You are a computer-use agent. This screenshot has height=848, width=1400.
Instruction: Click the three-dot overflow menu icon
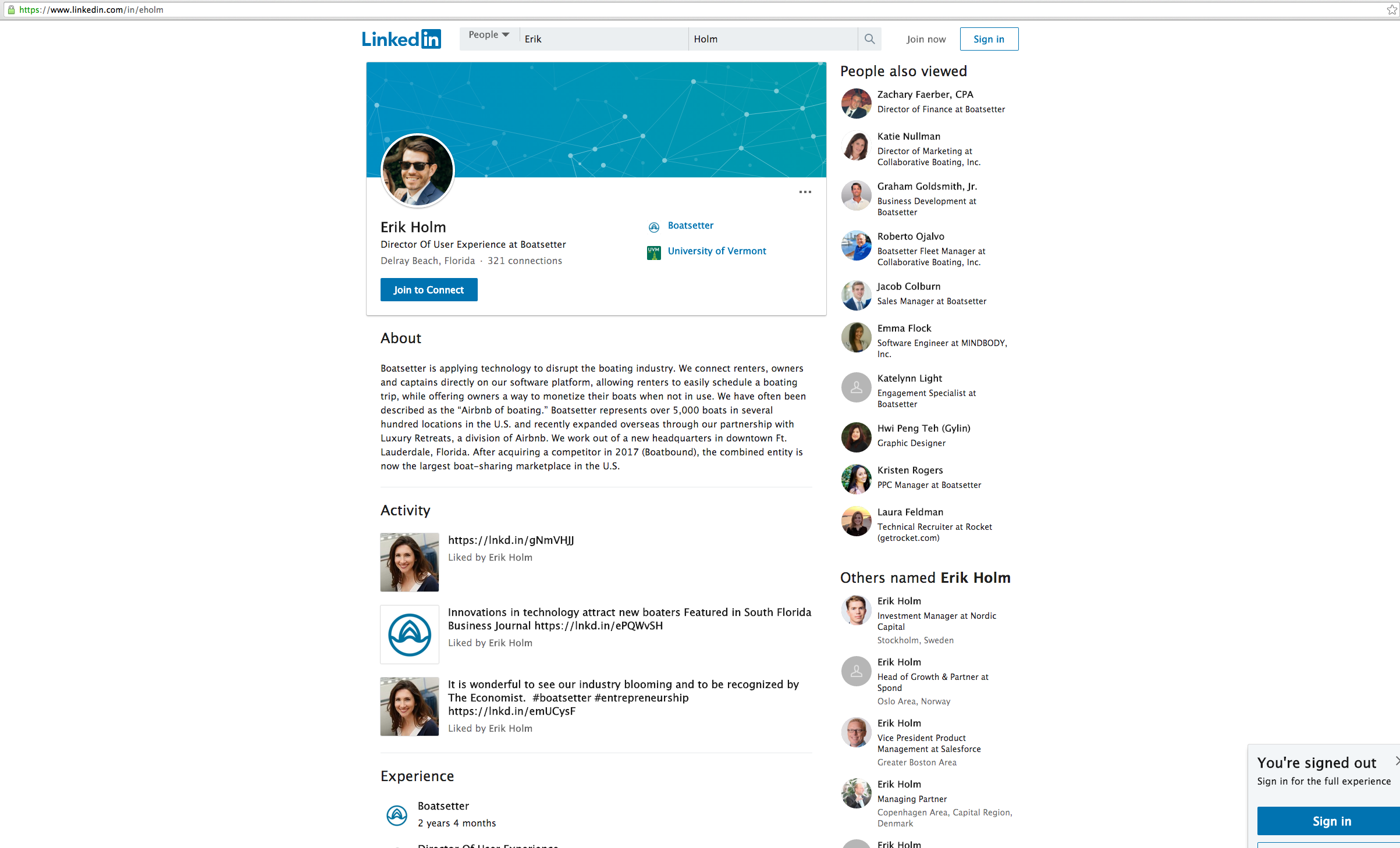806,192
